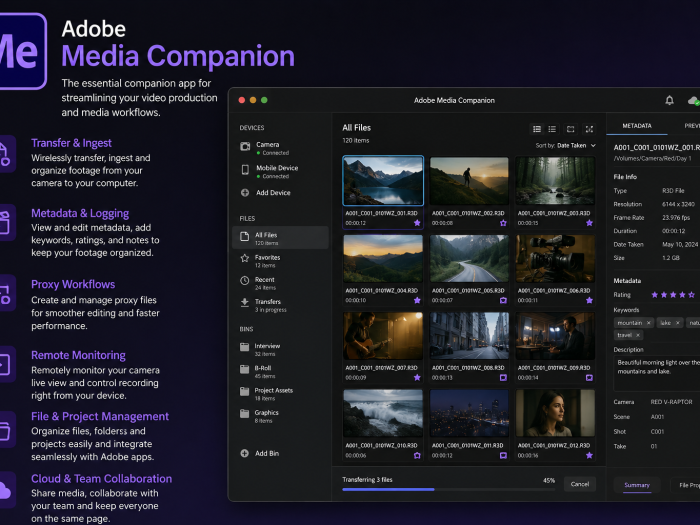Click the cloud sync status icon

tap(693, 101)
